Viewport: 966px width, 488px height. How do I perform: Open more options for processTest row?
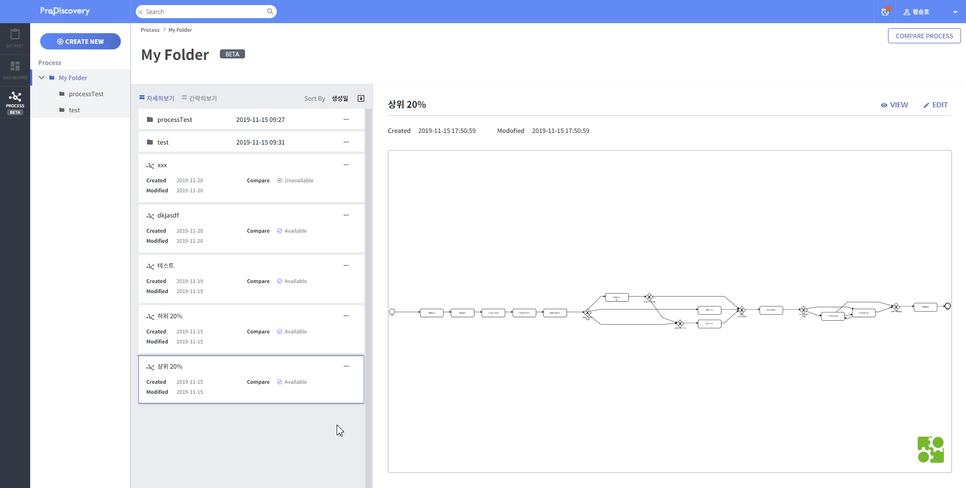tap(346, 120)
